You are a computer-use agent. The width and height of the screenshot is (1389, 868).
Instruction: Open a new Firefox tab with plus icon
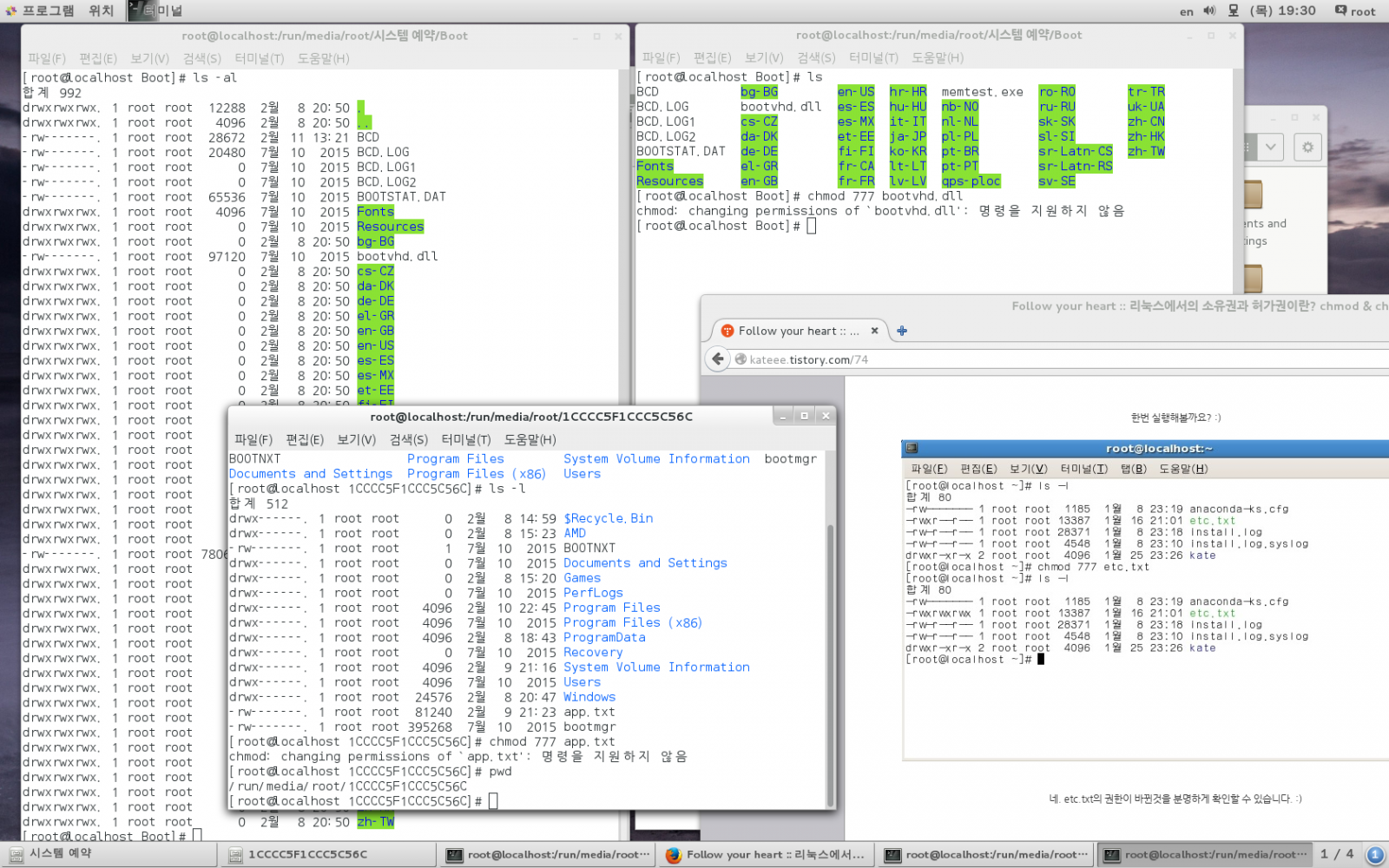(x=902, y=331)
